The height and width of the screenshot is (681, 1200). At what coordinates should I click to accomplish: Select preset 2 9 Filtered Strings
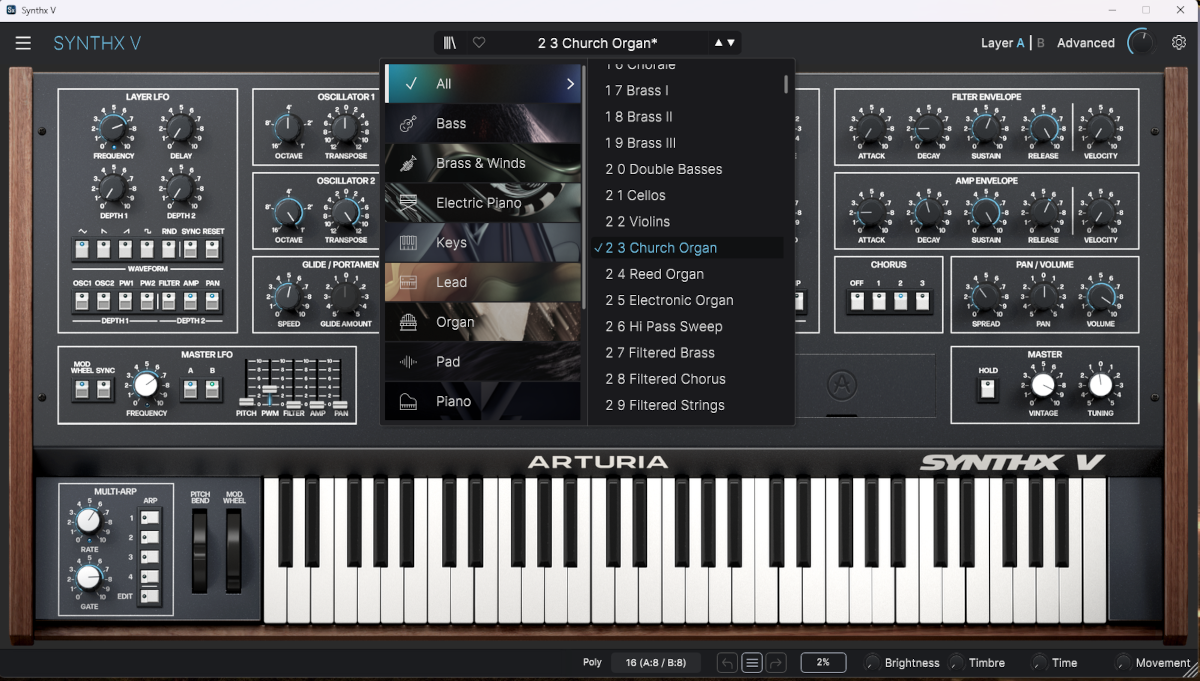coord(688,405)
